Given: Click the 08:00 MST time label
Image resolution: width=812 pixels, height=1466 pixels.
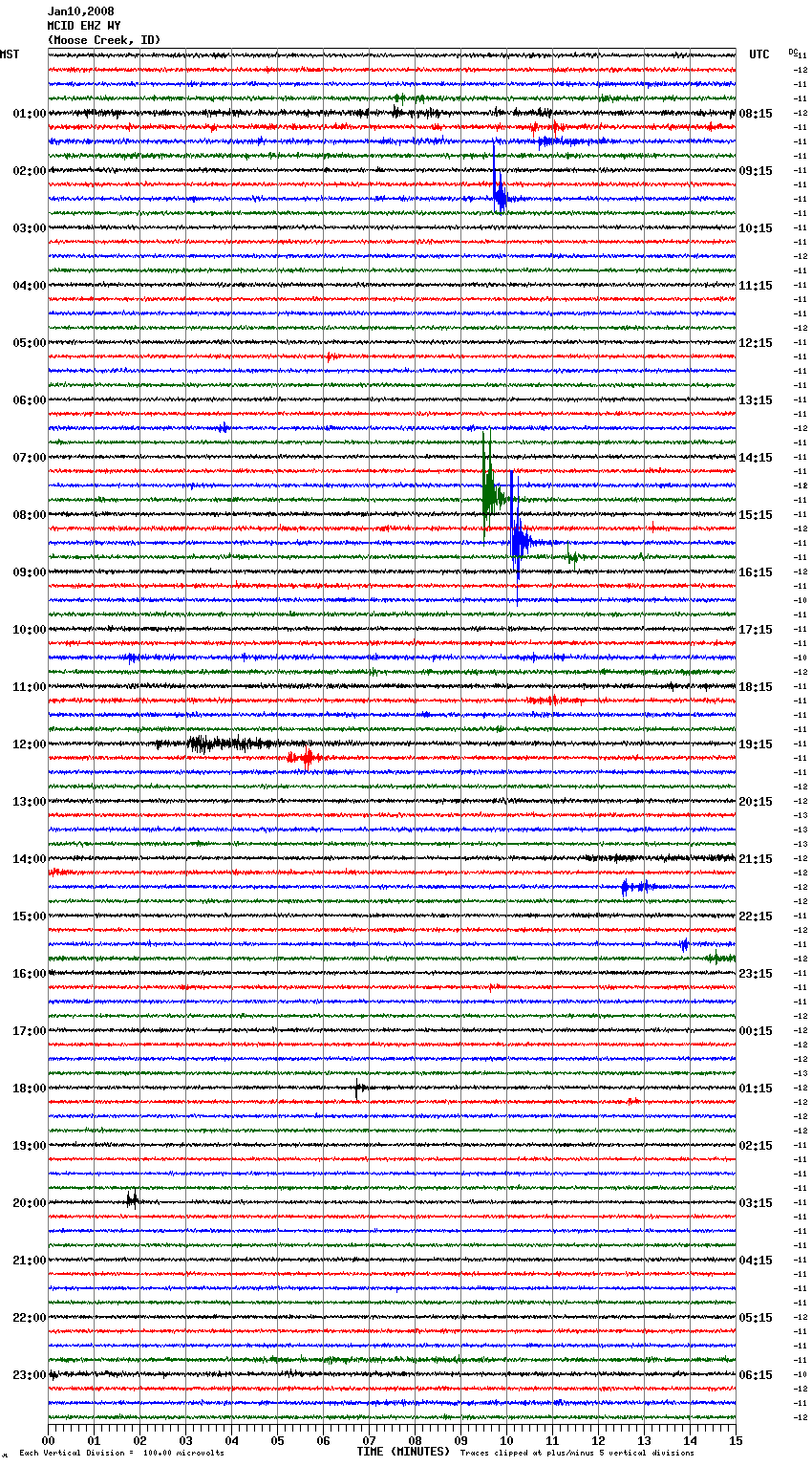Looking at the screenshot, I should [29, 515].
